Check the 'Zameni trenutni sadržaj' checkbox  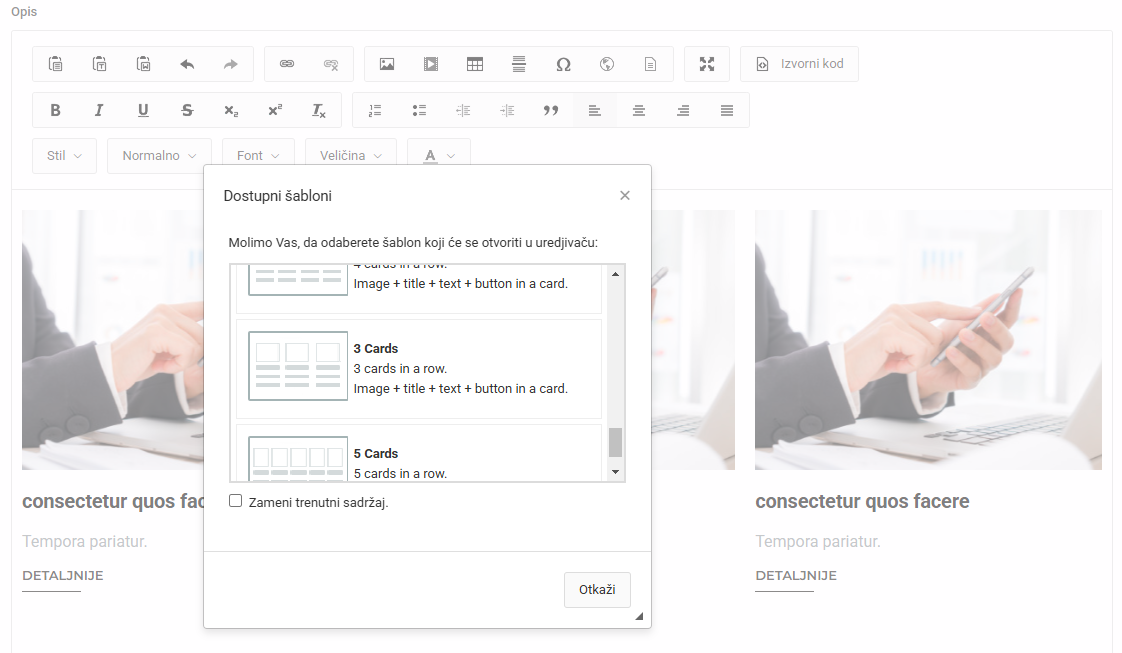click(x=236, y=501)
